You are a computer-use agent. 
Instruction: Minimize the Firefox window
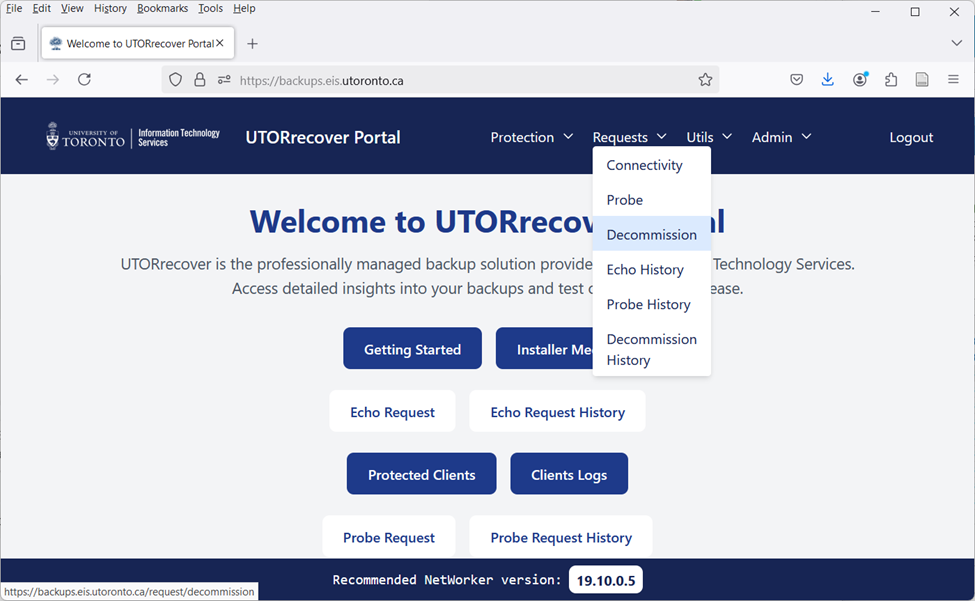pos(875,12)
